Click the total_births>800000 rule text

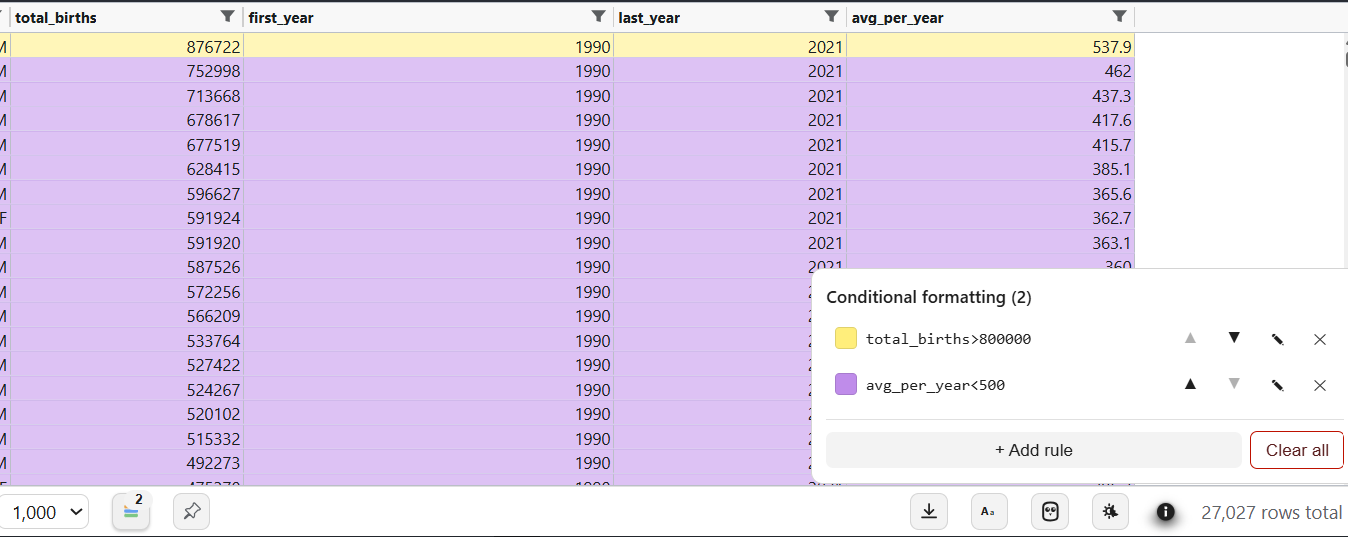[x=948, y=339]
